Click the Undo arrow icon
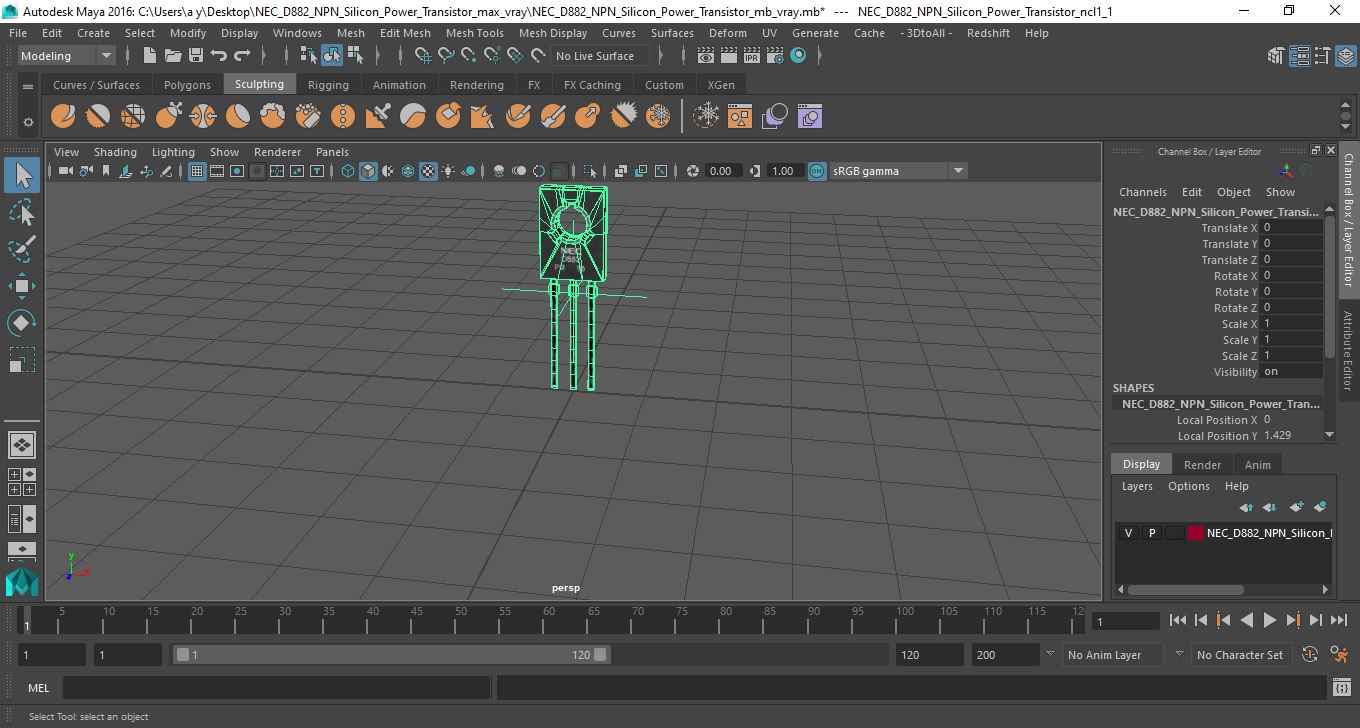Viewport: 1360px width, 728px height. pyautogui.click(x=219, y=56)
